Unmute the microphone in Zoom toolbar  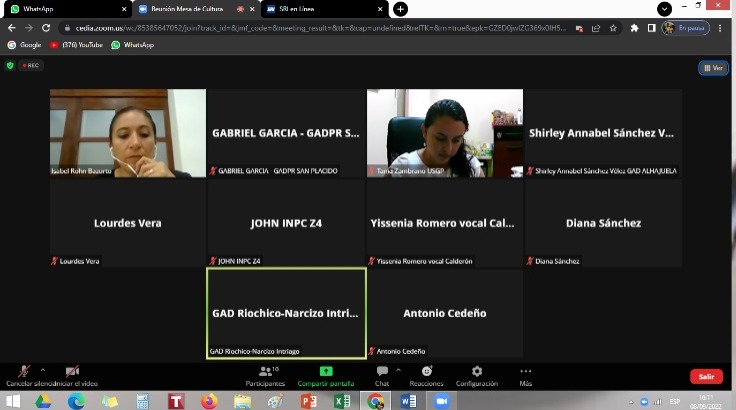pos(23,372)
